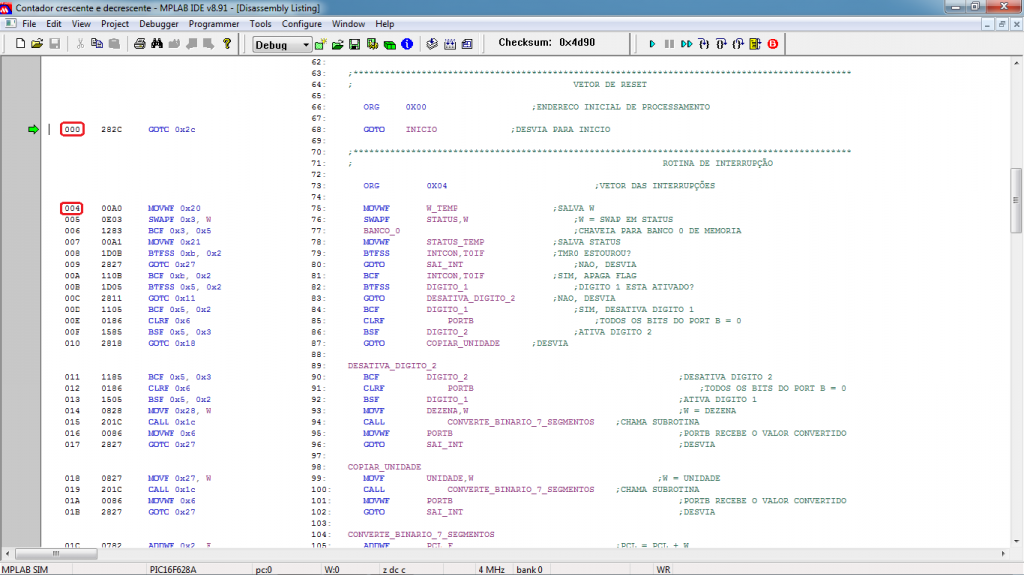The image size is (1024, 575).
Task: Click the vertical scrollbar down arrow
Action: [x=1016, y=541]
